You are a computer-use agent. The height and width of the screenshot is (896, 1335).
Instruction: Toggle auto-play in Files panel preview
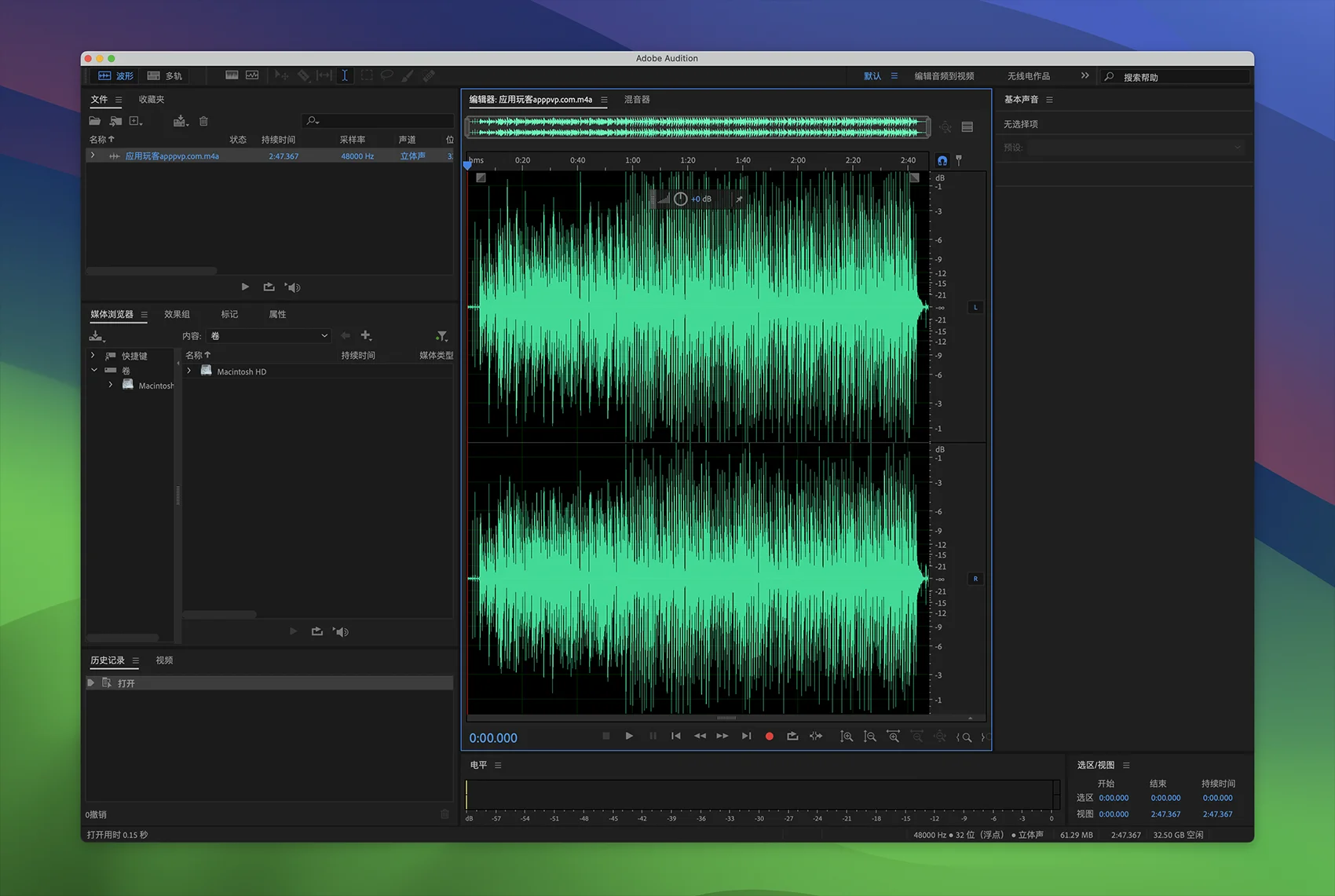pyautogui.click(x=293, y=287)
